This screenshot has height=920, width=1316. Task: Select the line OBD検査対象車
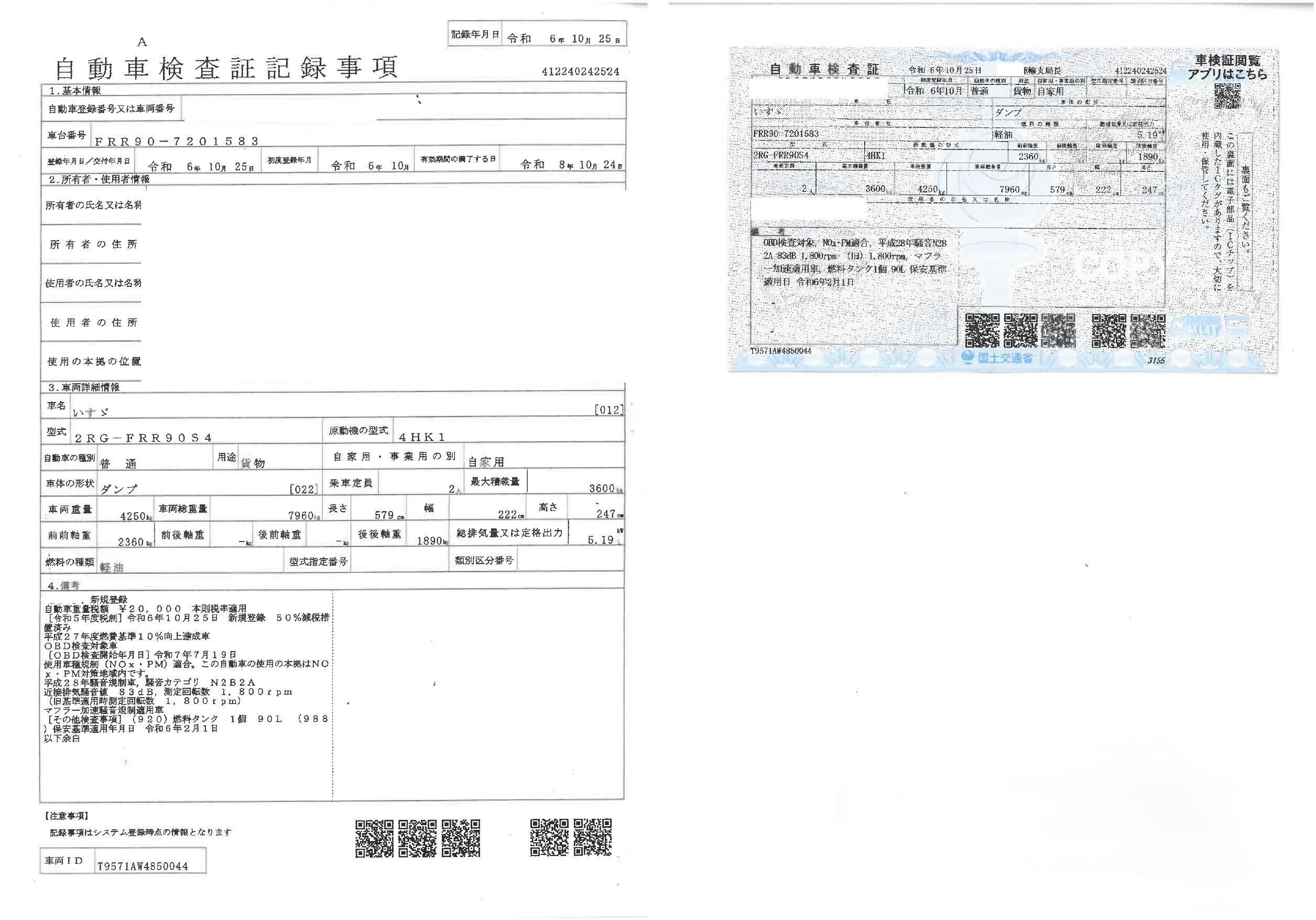81,646
